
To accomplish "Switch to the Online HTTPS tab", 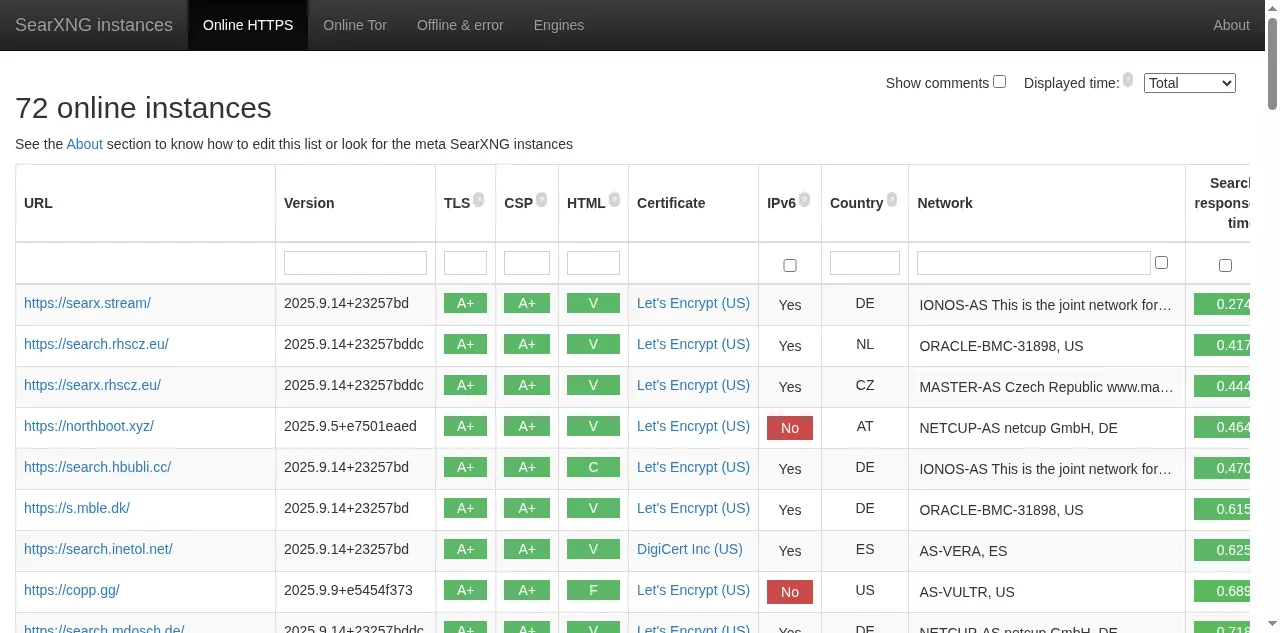I will (248, 25).
